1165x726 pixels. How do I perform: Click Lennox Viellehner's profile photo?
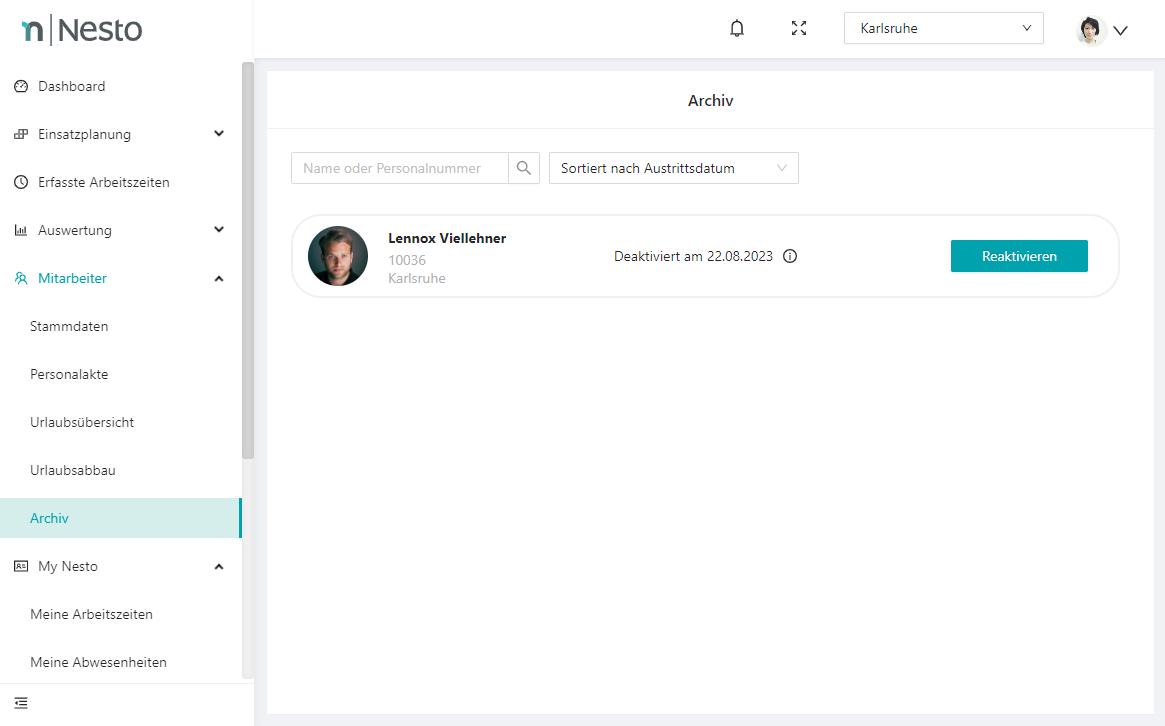pos(338,256)
